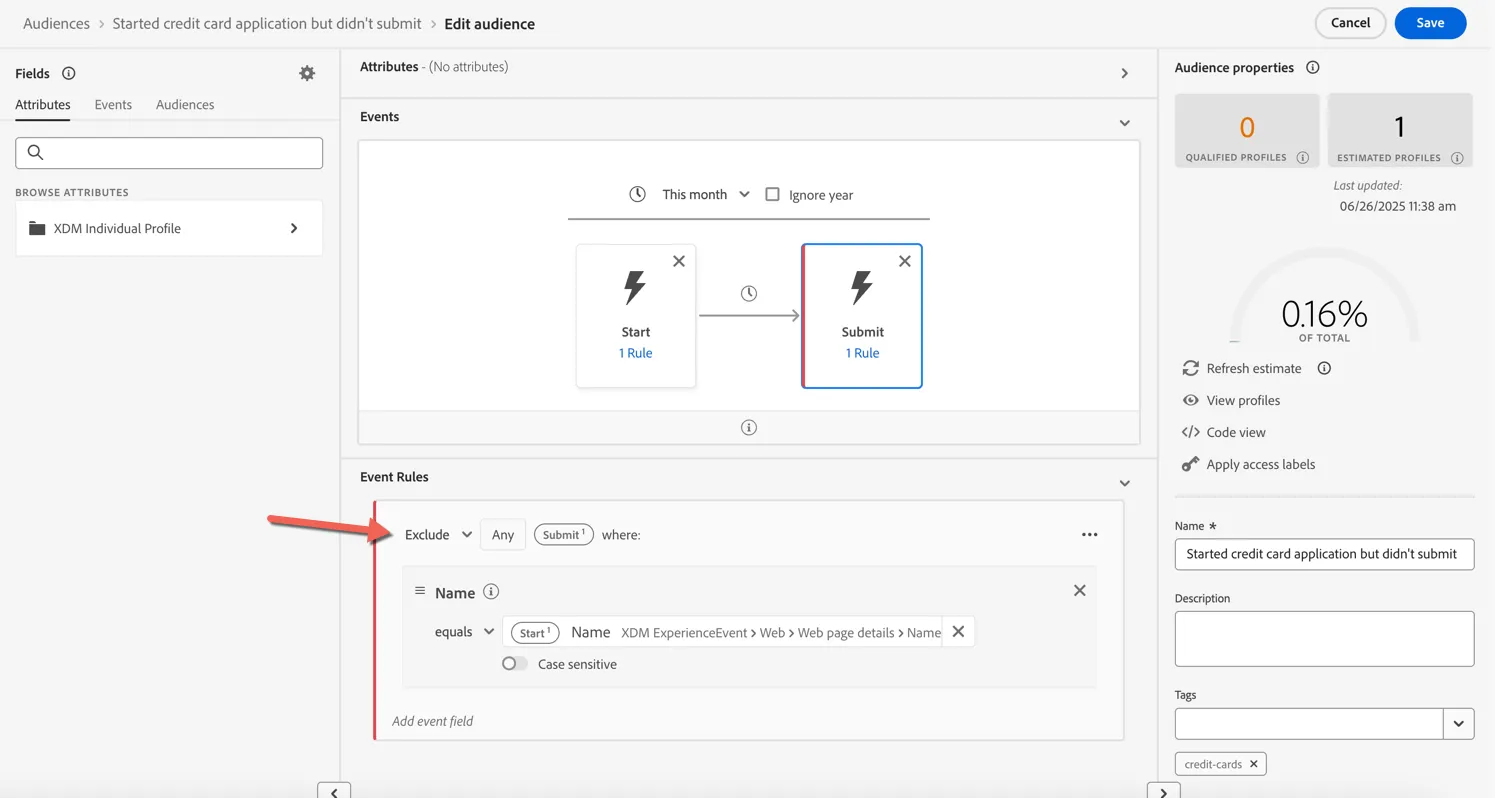Screen dimensions: 1495x798
Task: Open the 1 Rule link under Start
Action: click(635, 353)
